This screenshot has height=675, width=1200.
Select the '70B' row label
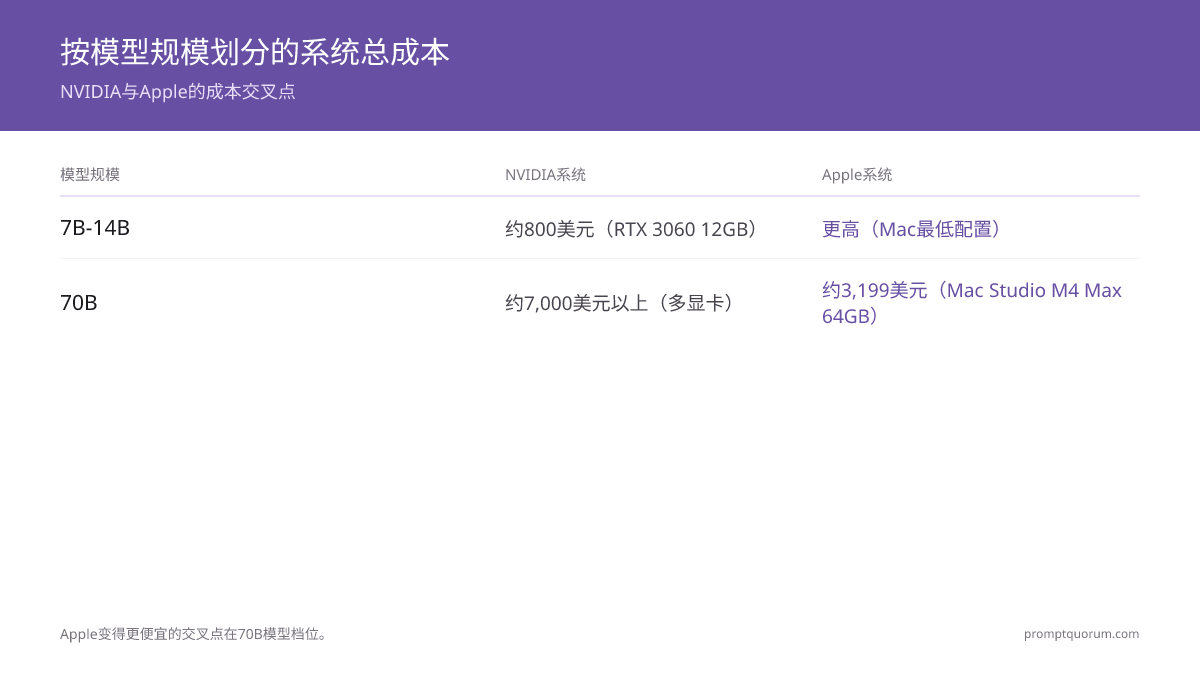coord(79,302)
